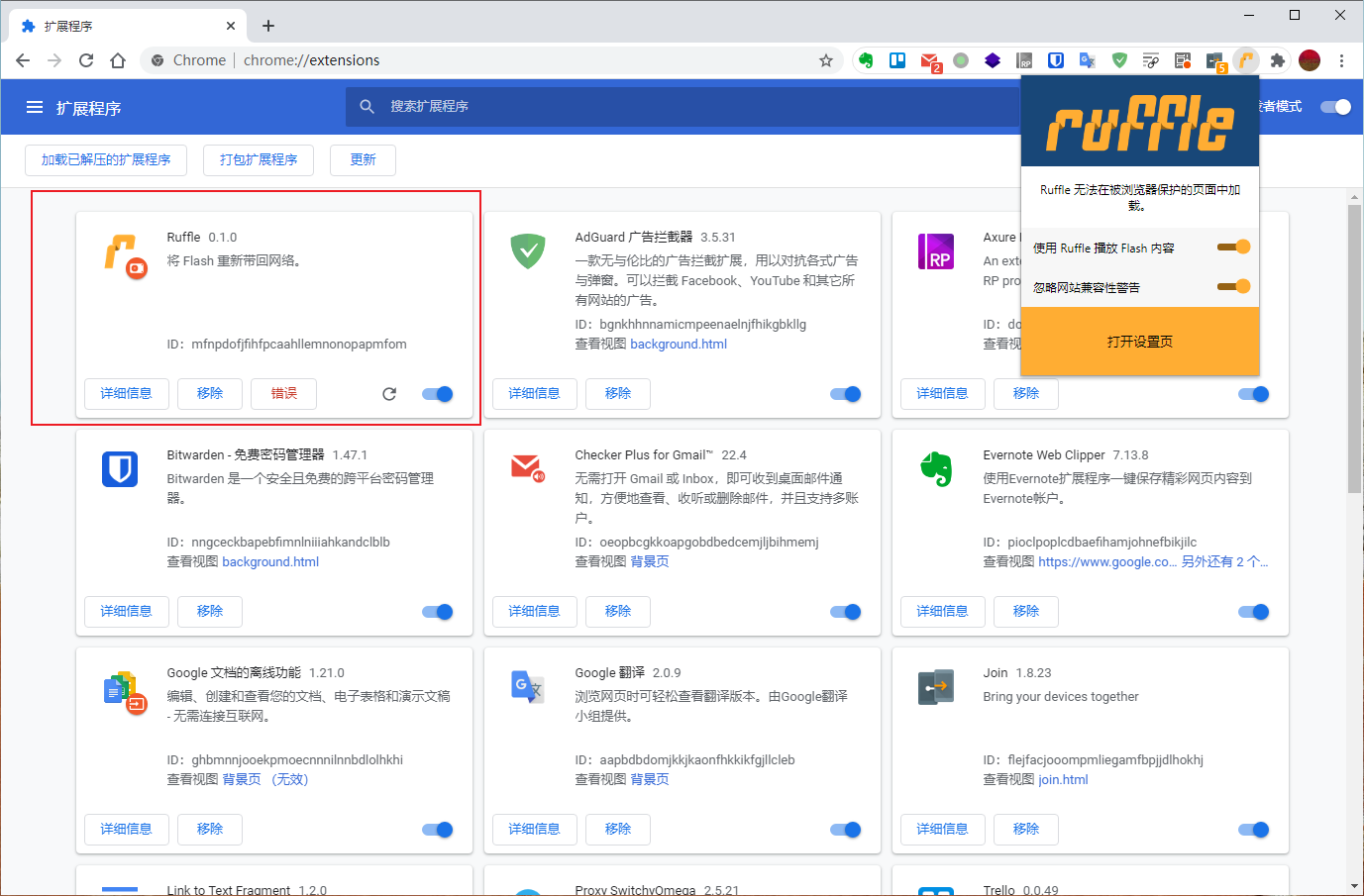Open the Chrome profile avatar
1364x896 pixels.
[x=1310, y=60]
